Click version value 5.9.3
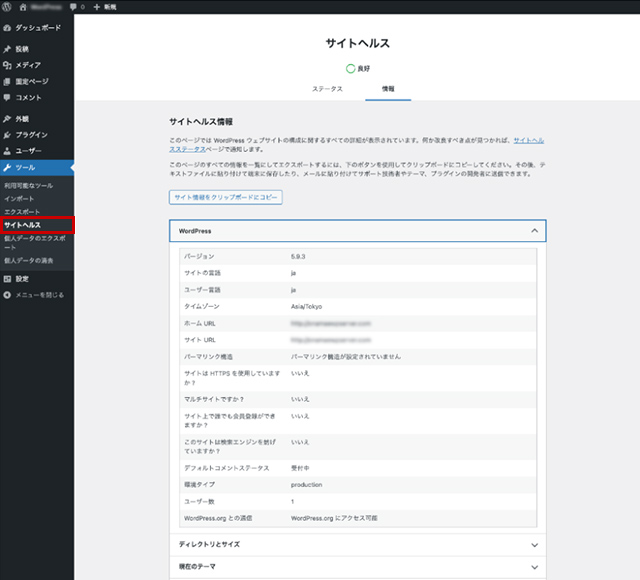The height and width of the screenshot is (580, 640). (x=298, y=256)
